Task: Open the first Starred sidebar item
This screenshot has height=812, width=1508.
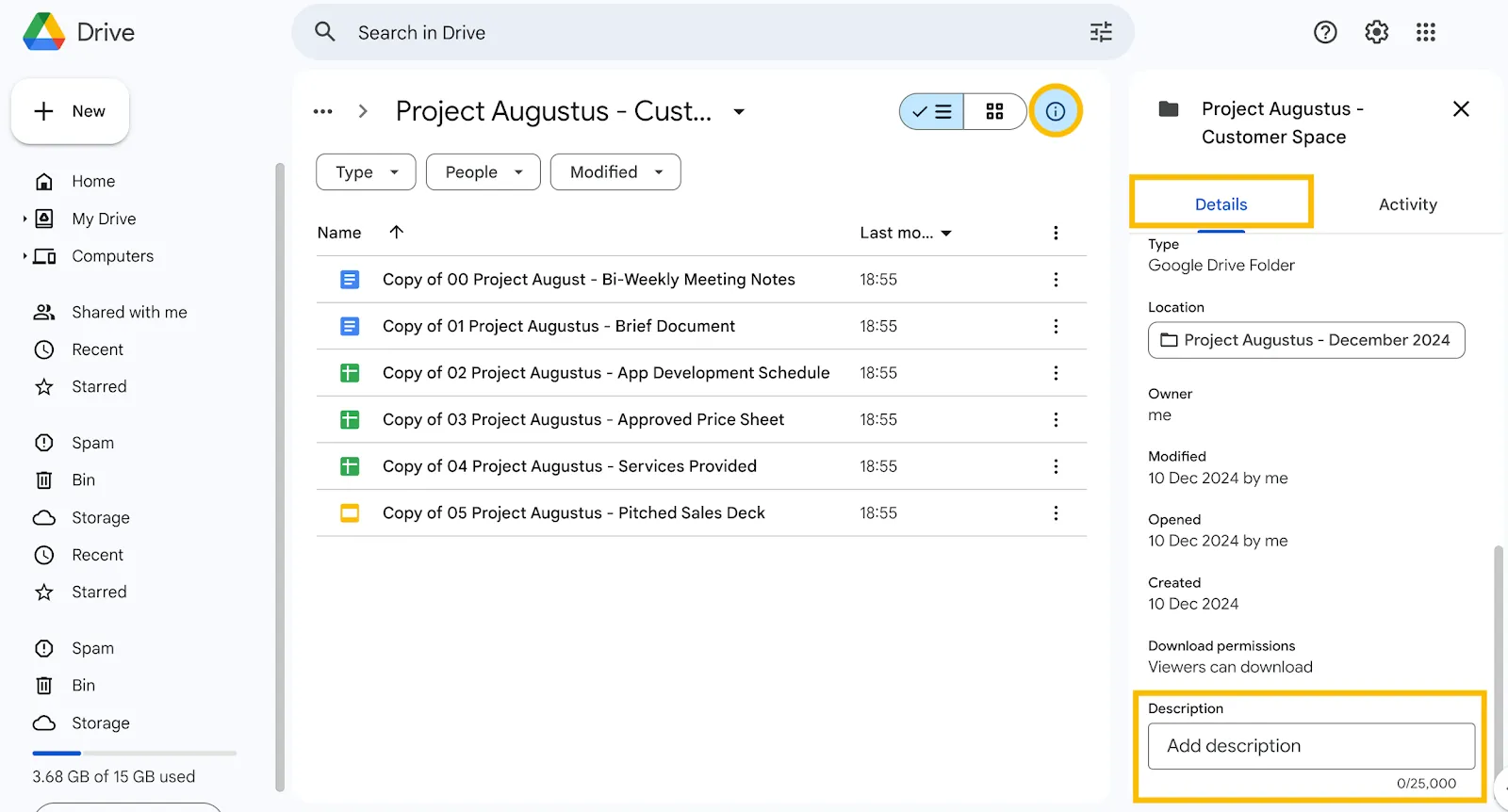Action: tap(99, 386)
